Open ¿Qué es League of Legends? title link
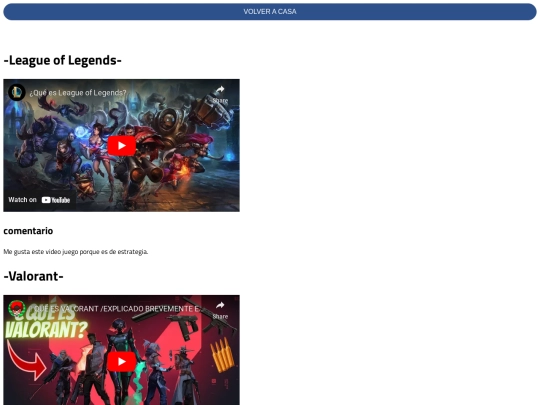This screenshot has height=405, width=540. coord(78,93)
